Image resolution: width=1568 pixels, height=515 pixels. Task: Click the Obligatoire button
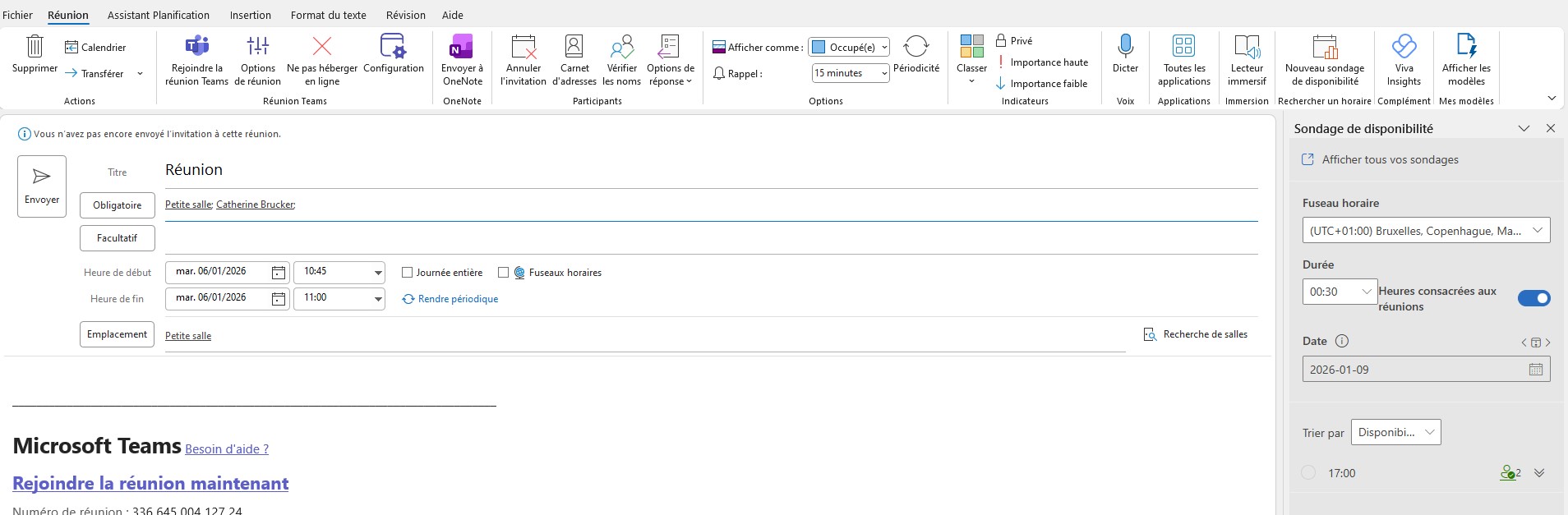[118, 205]
